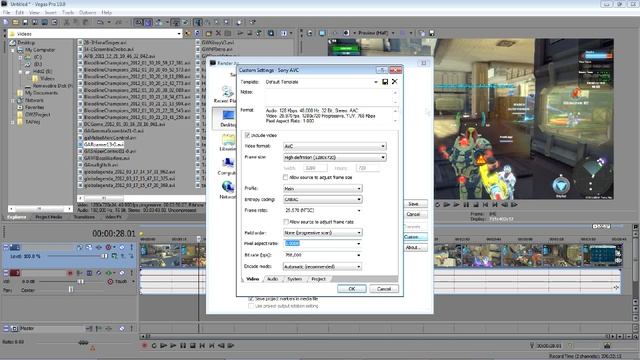Click the audio track arm-record icon

click(x=70, y=273)
